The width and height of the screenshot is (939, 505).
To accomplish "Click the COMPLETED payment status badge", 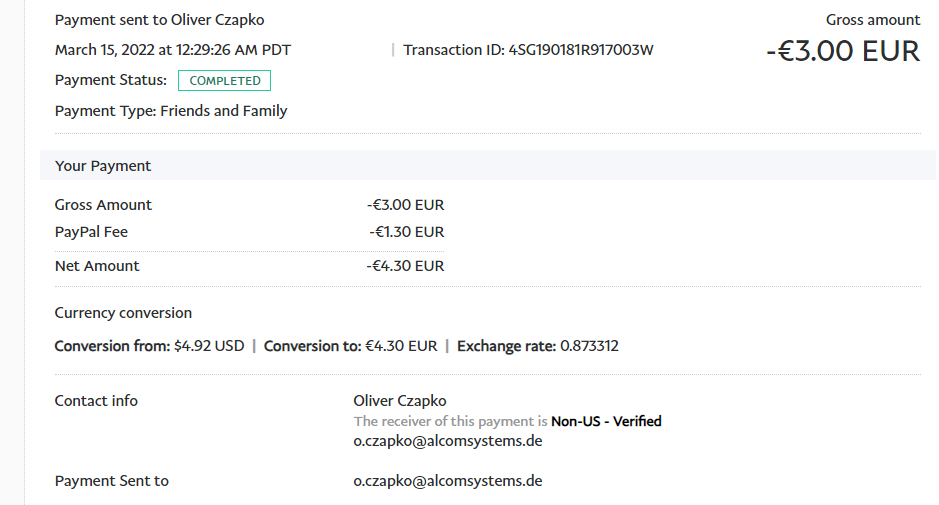I will [224, 81].
